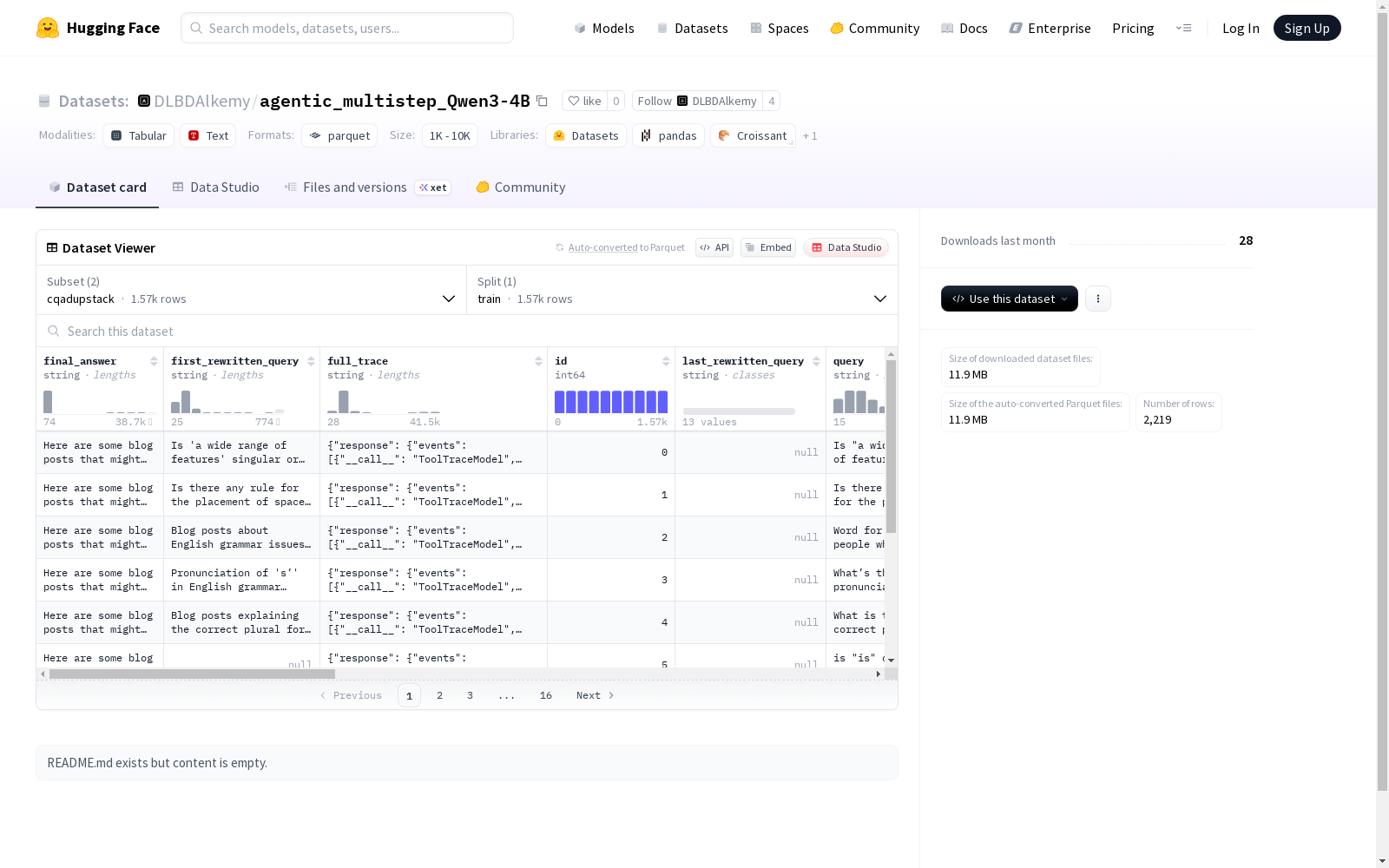Open the DLBDAlkemy owner link
1389x868 pixels.
(201, 101)
